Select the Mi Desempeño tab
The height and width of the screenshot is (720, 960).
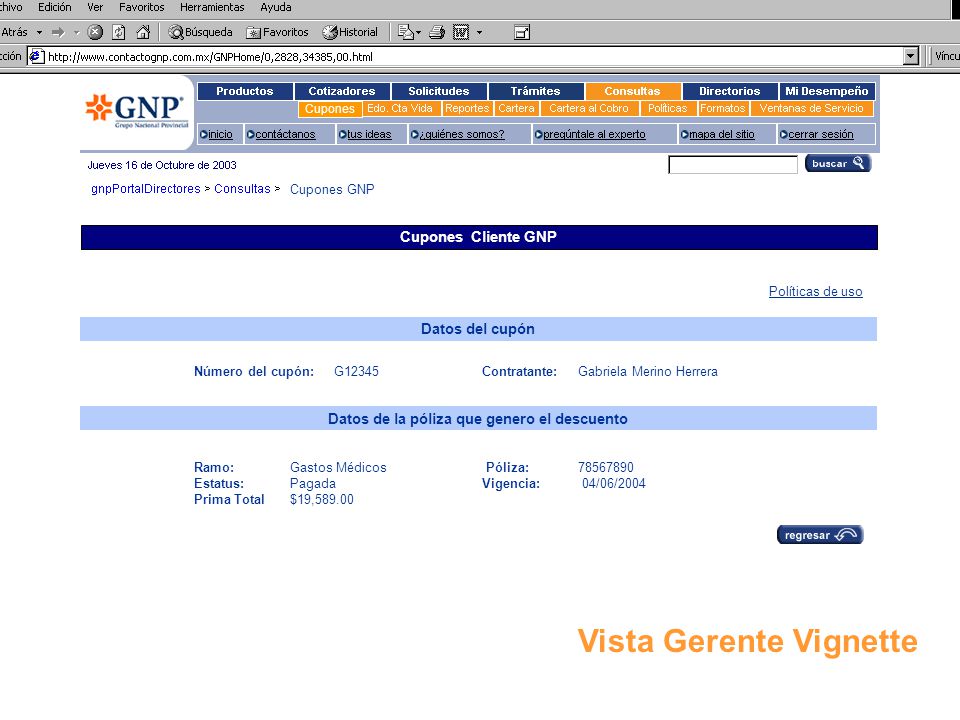(x=827, y=91)
